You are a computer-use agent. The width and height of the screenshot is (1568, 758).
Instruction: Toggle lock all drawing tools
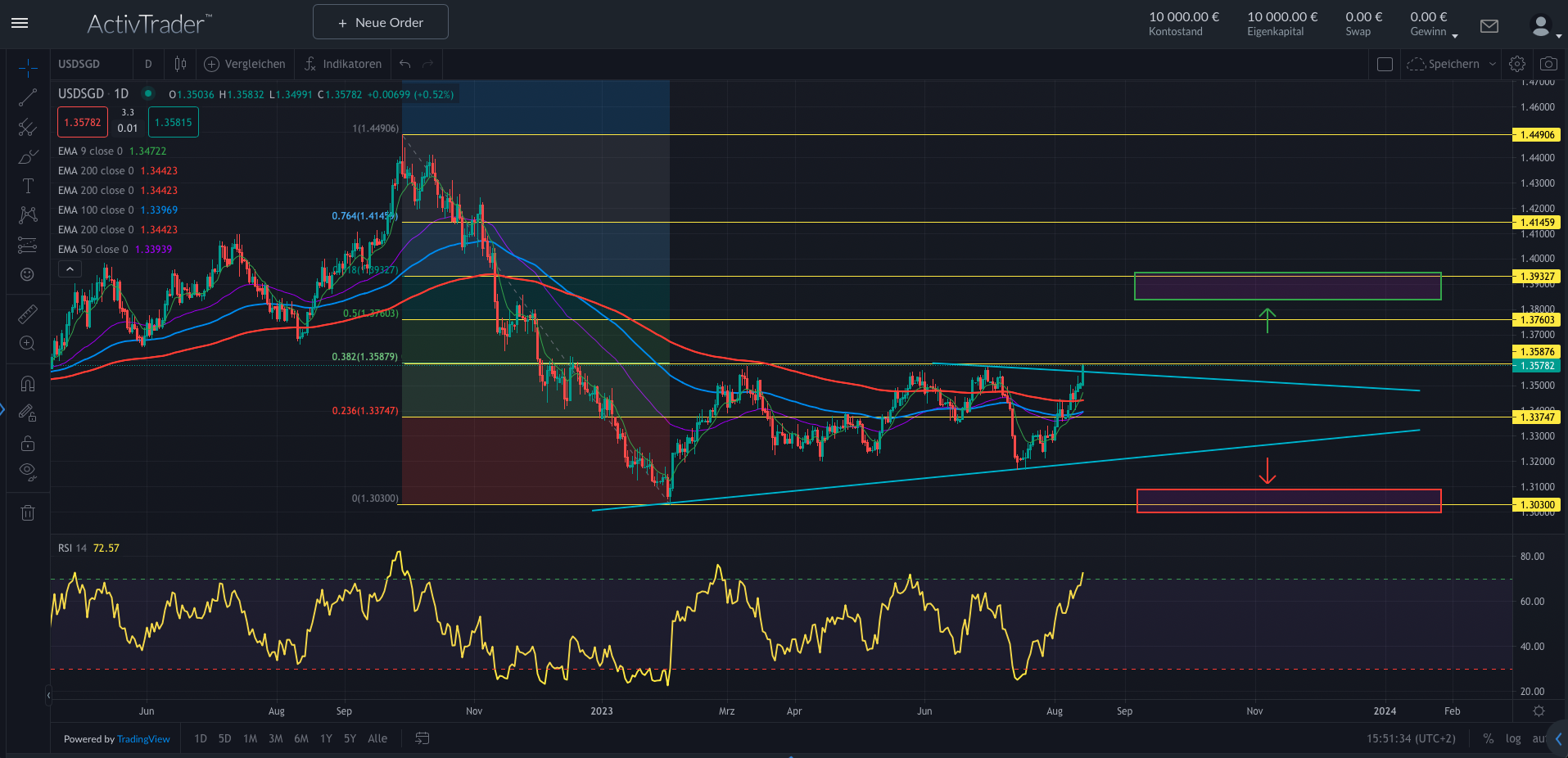(28, 444)
